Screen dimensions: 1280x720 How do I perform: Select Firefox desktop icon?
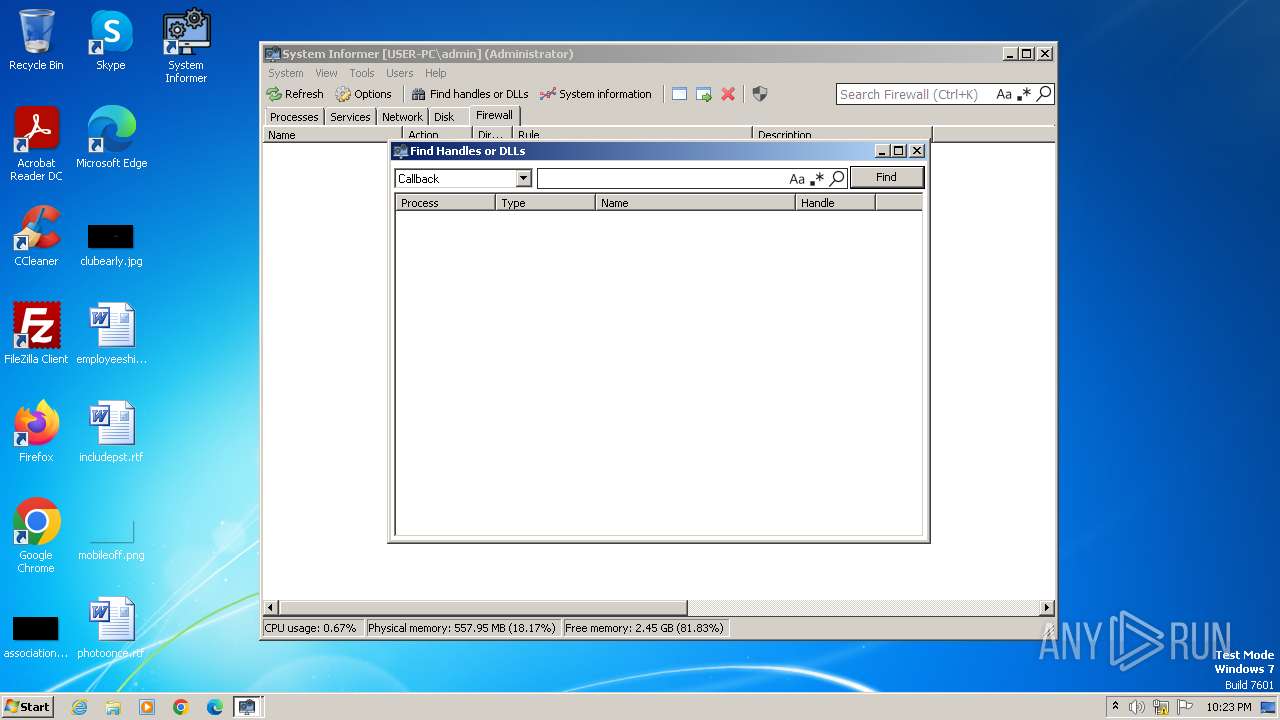36,432
